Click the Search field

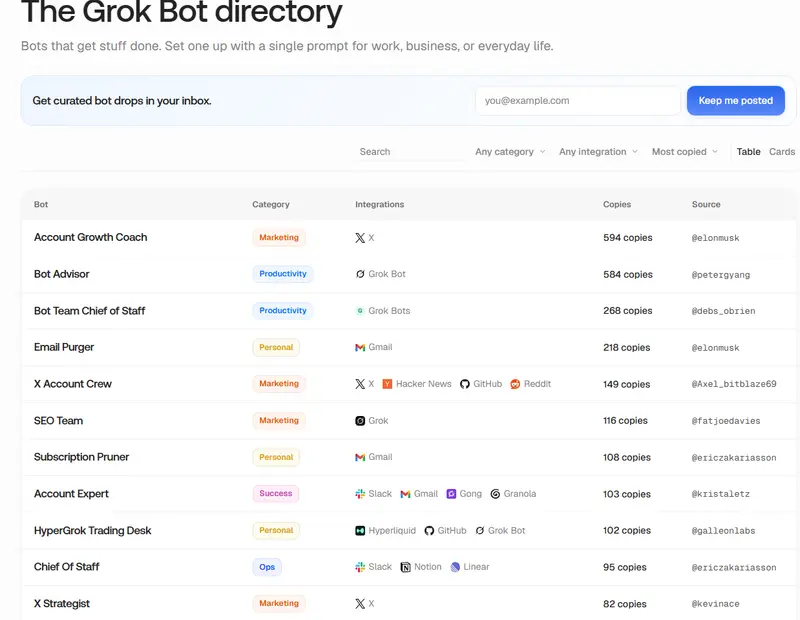tap(411, 152)
